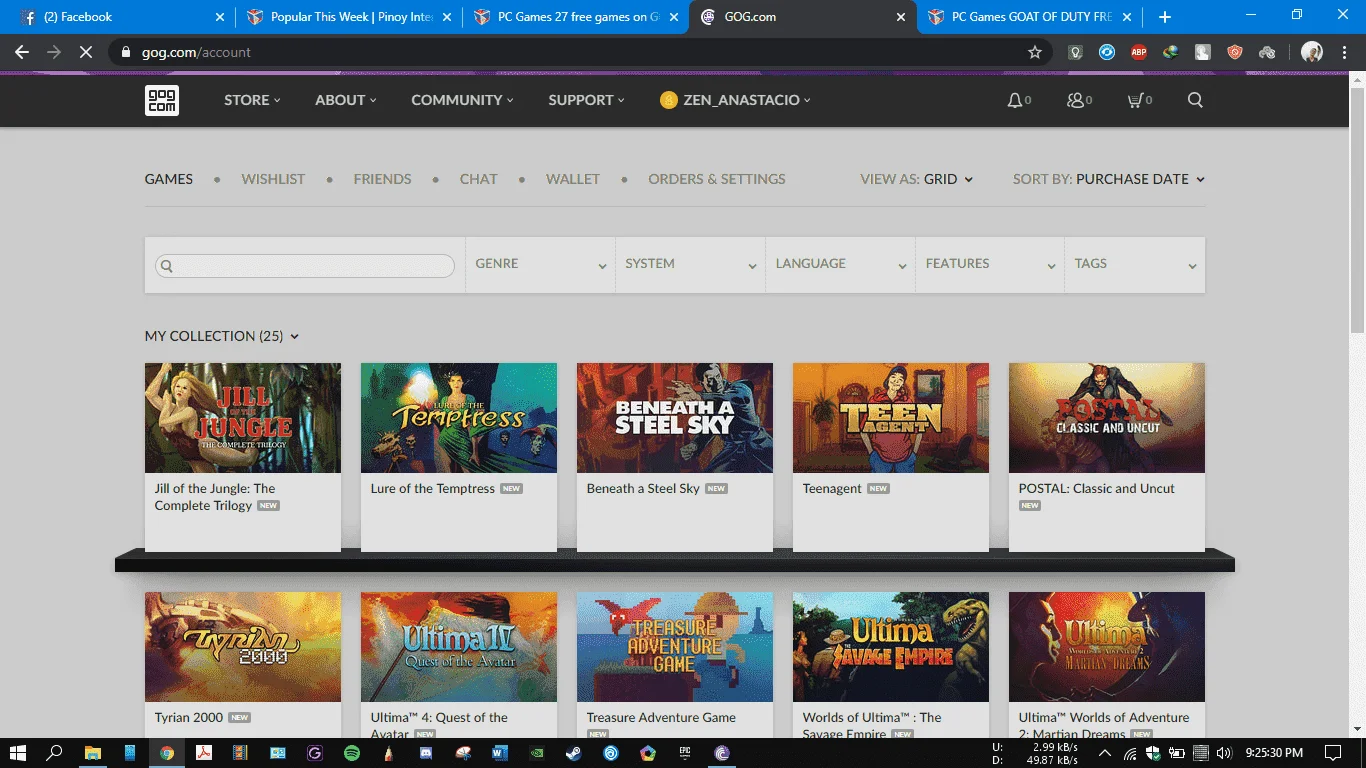Screen dimensions: 1366x768
Task: Open the Teenagent game cover
Action: 891,418
